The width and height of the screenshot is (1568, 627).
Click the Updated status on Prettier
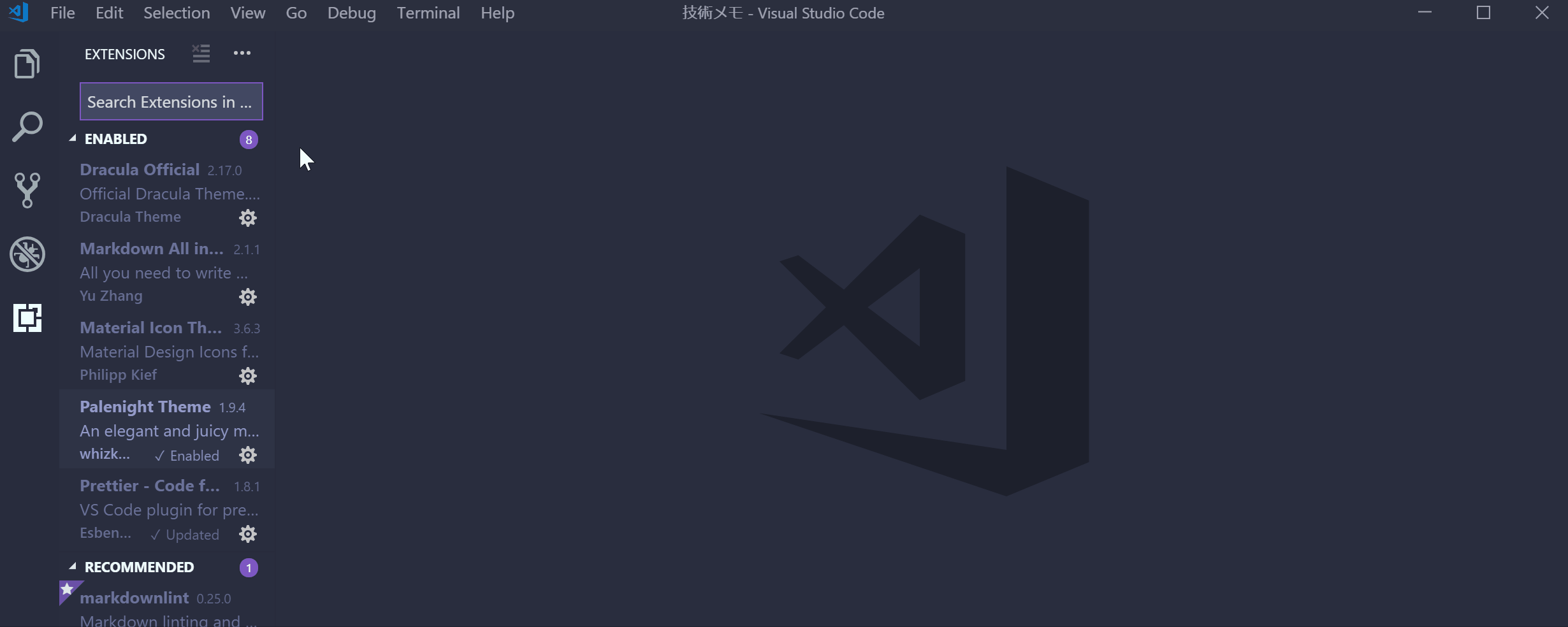pos(185,535)
